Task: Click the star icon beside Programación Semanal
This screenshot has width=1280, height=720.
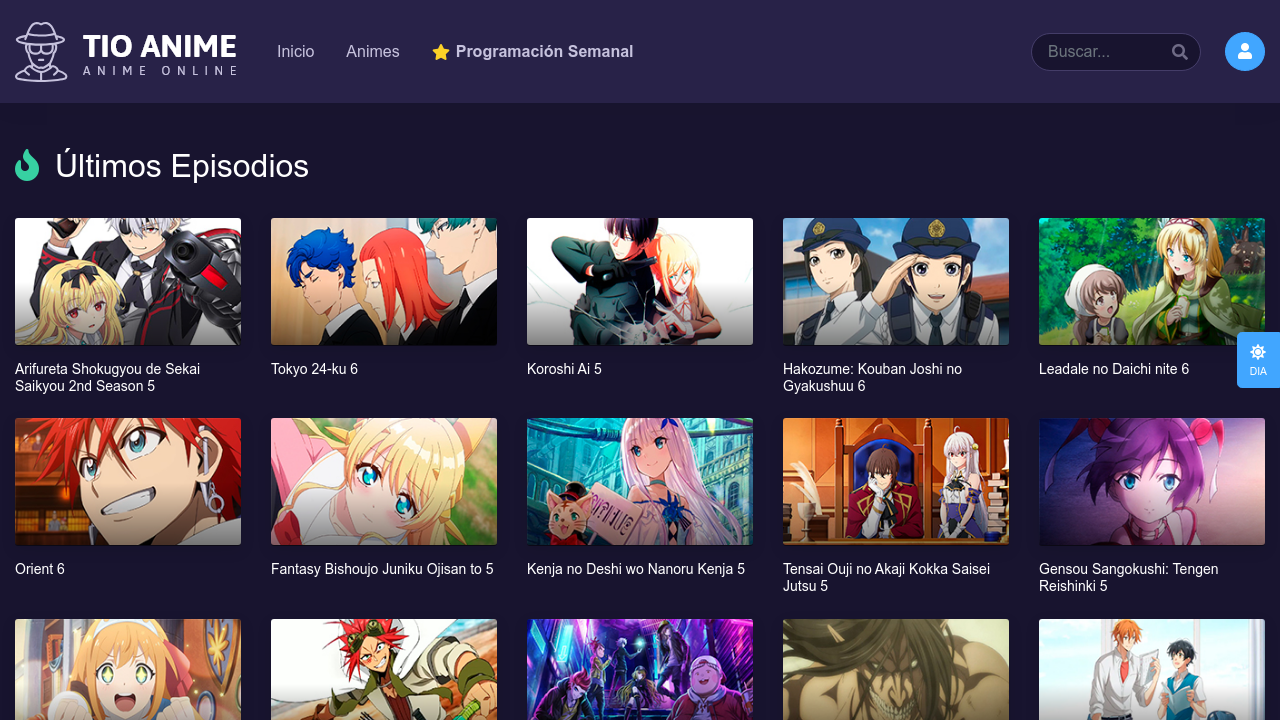Action: click(441, 52)
